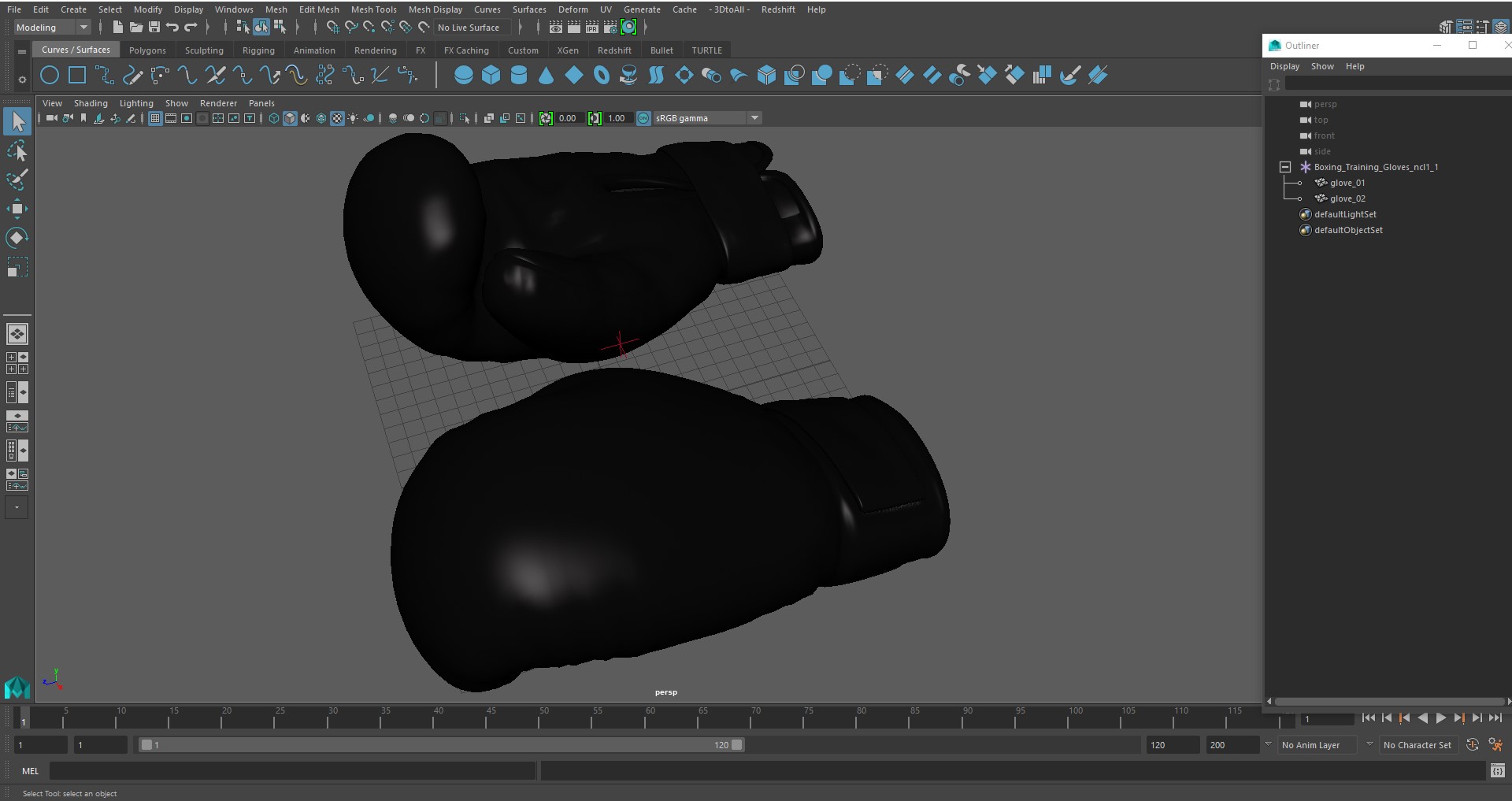Click the Revolve surface shelf icon
The height and width of the screenshot is (801, 1512).
point(628,76)
